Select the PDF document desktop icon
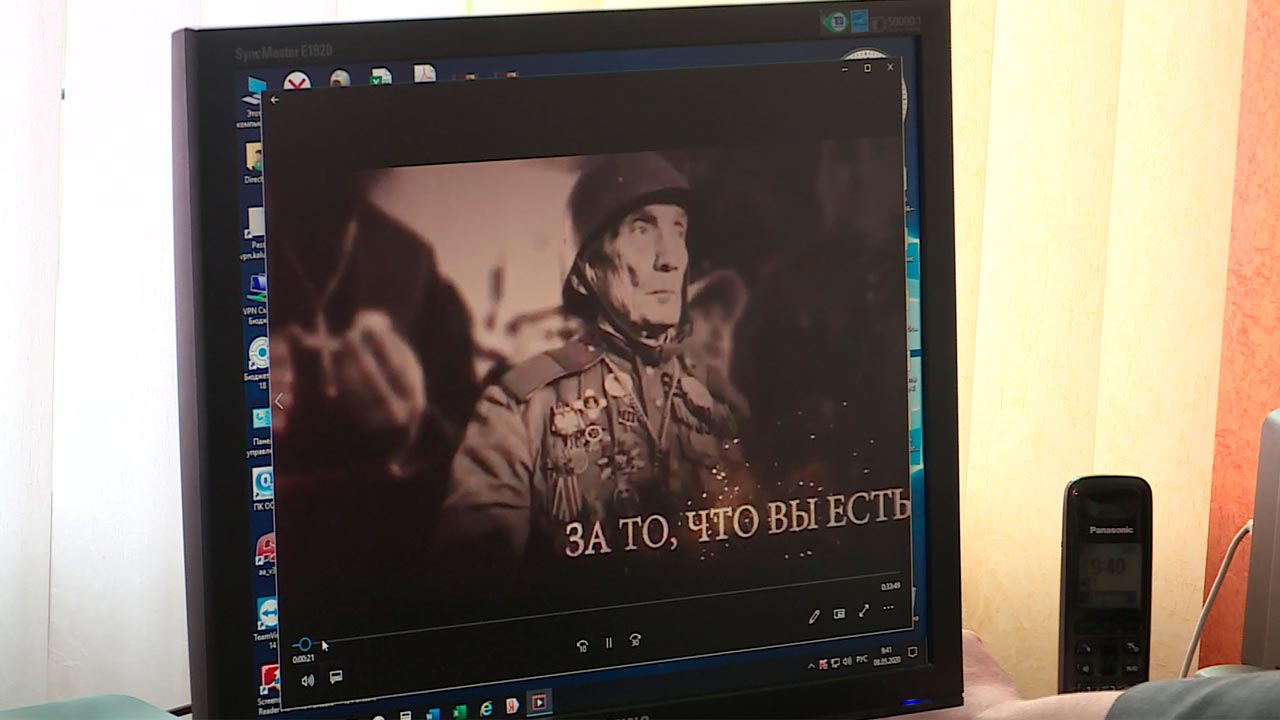Screen dimensions: 1280x720 coord(425,74)
